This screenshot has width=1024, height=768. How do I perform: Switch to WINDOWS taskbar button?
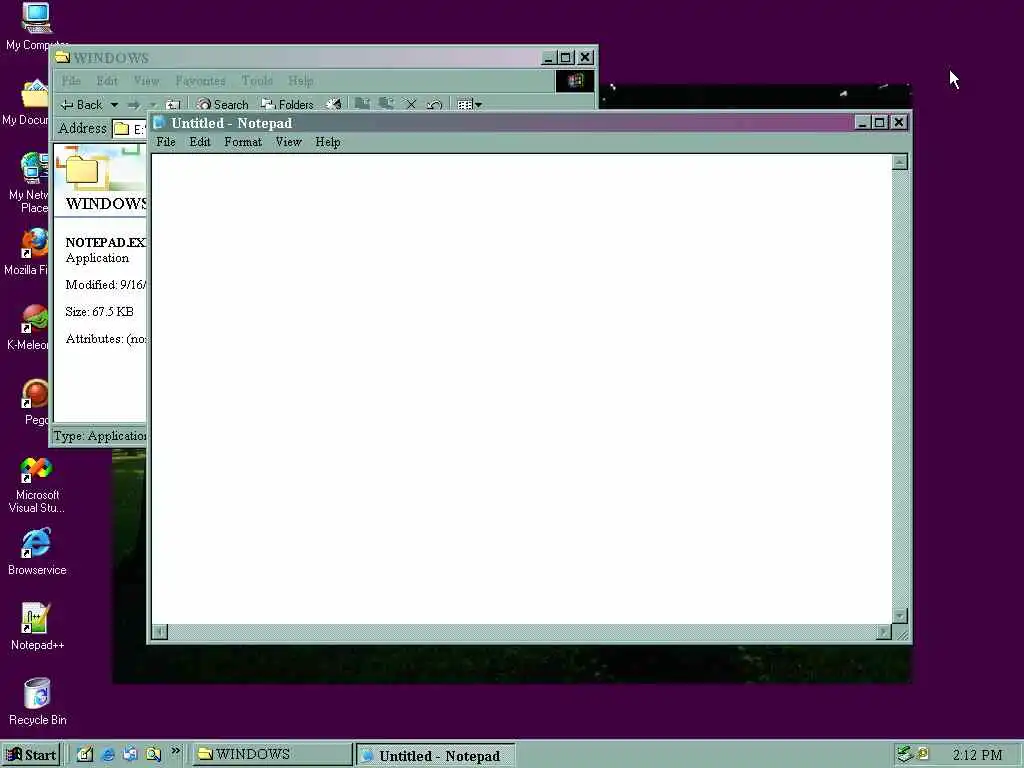click(272, 754)
